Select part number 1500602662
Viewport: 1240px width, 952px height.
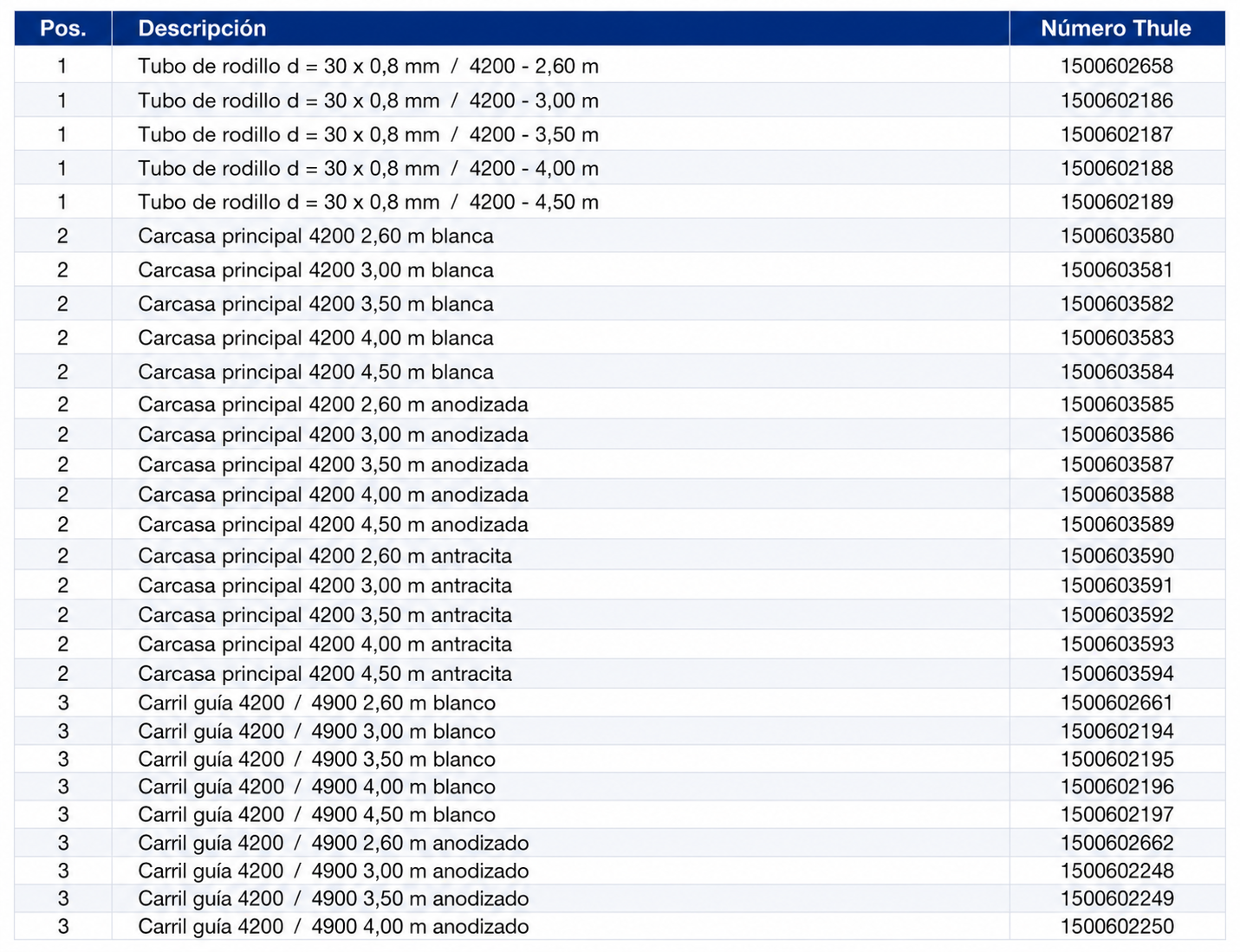(x=1117, y=843)
